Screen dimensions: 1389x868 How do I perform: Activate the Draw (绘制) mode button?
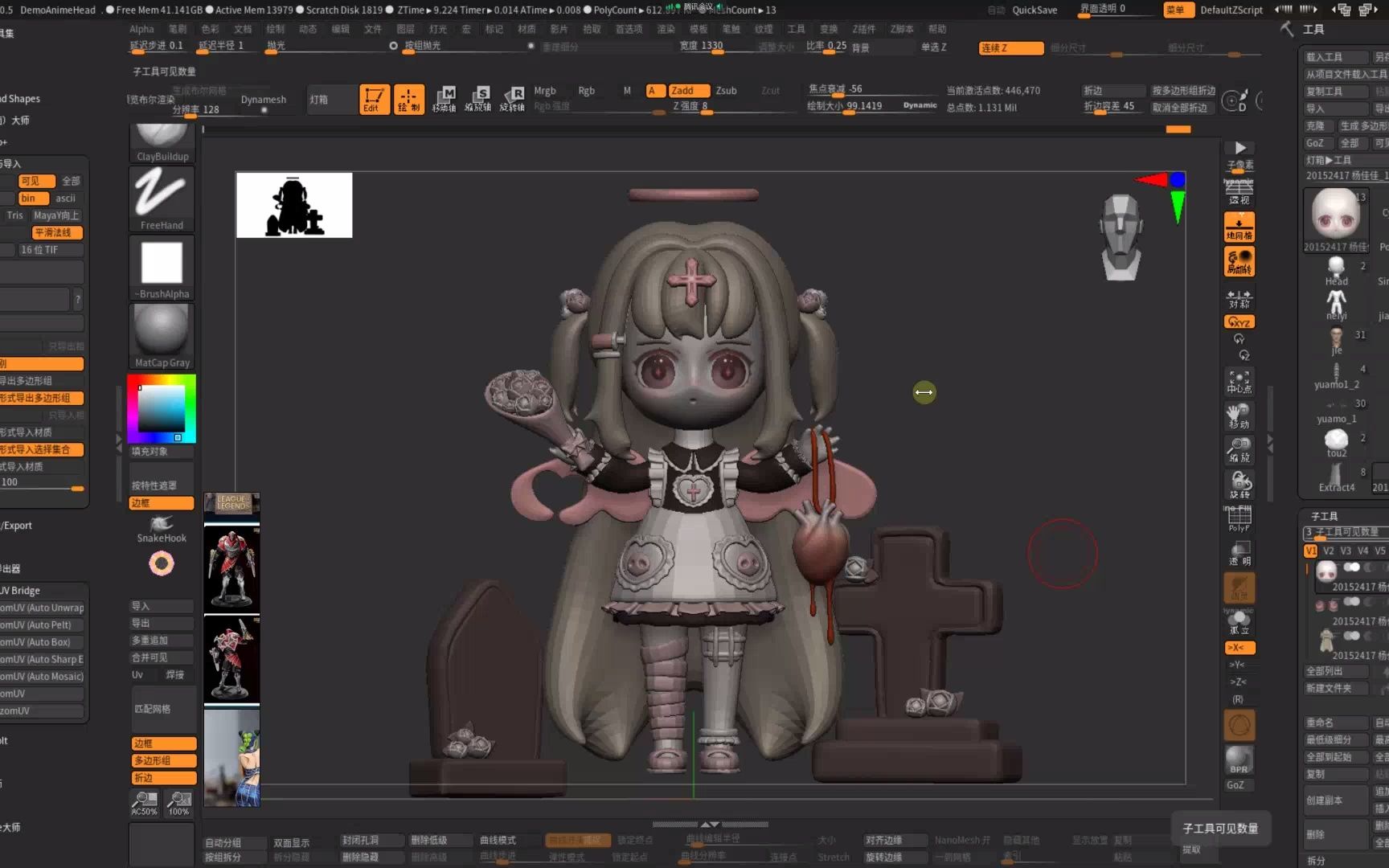coord(409,100)
